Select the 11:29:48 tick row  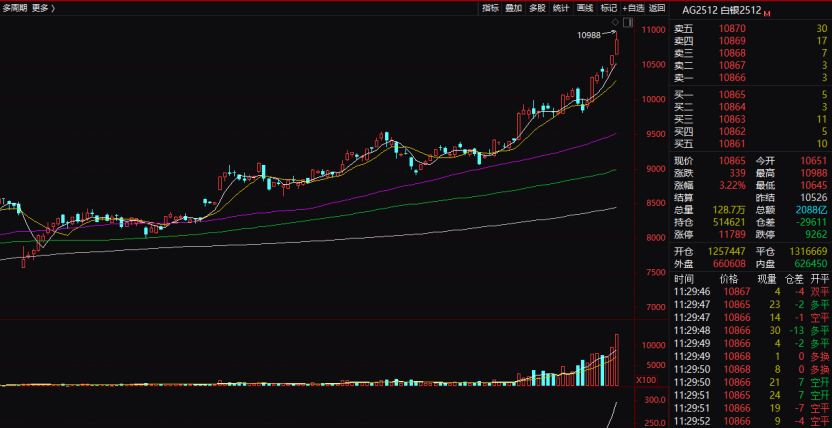tap(751, 330)
